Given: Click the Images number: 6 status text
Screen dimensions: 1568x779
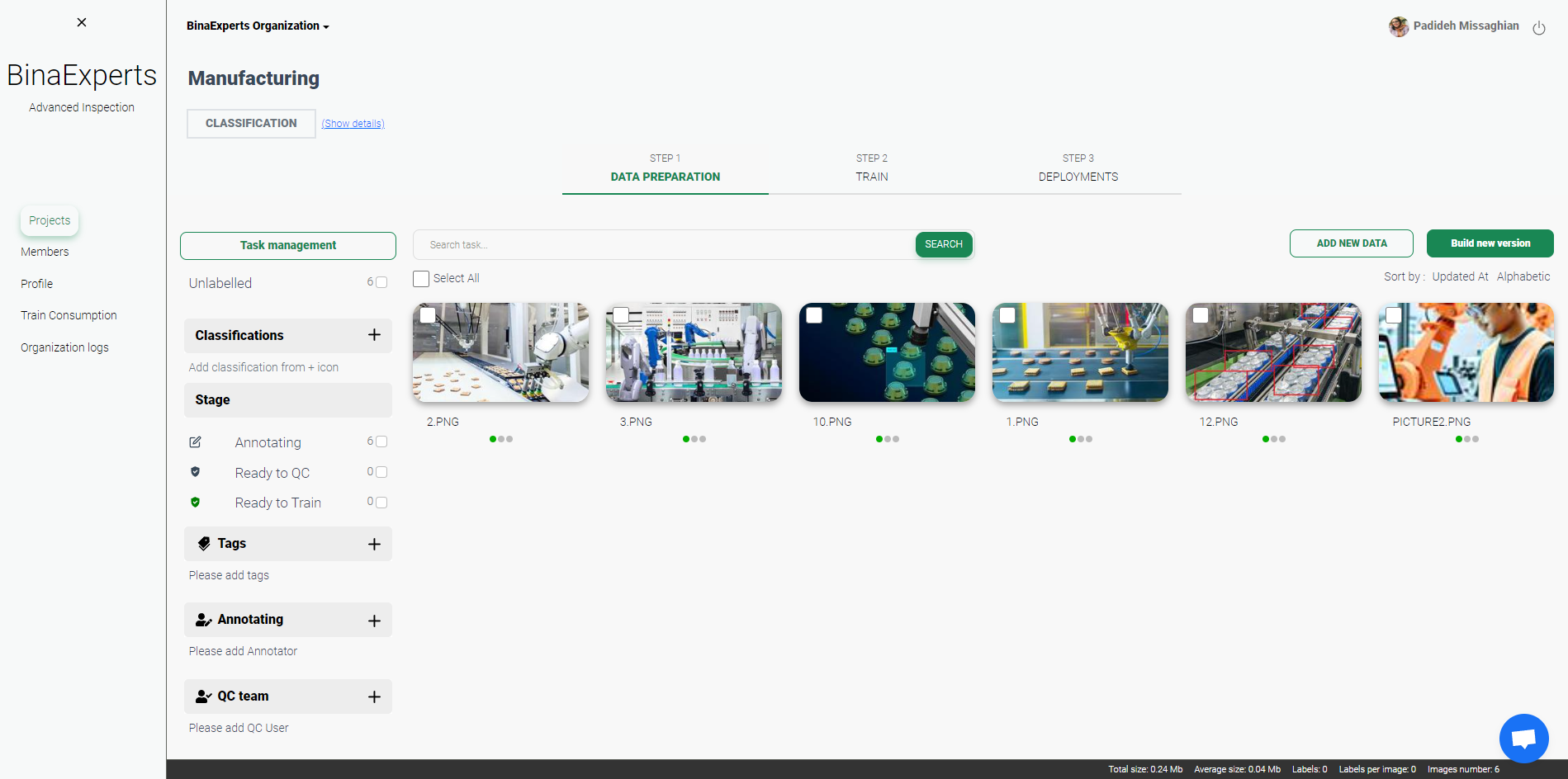Looking at the screenshot, I should (x=1463, y=769).
